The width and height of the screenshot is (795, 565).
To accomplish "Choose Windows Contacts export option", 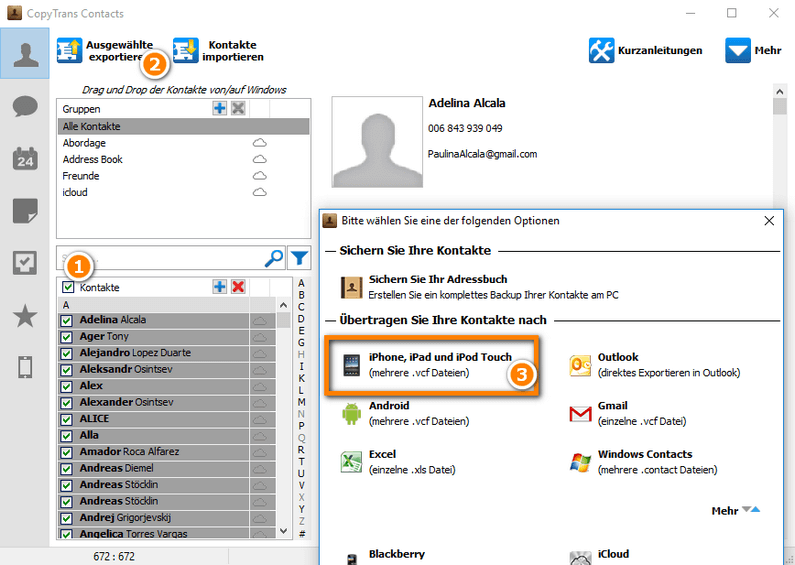I will point(643,462).
